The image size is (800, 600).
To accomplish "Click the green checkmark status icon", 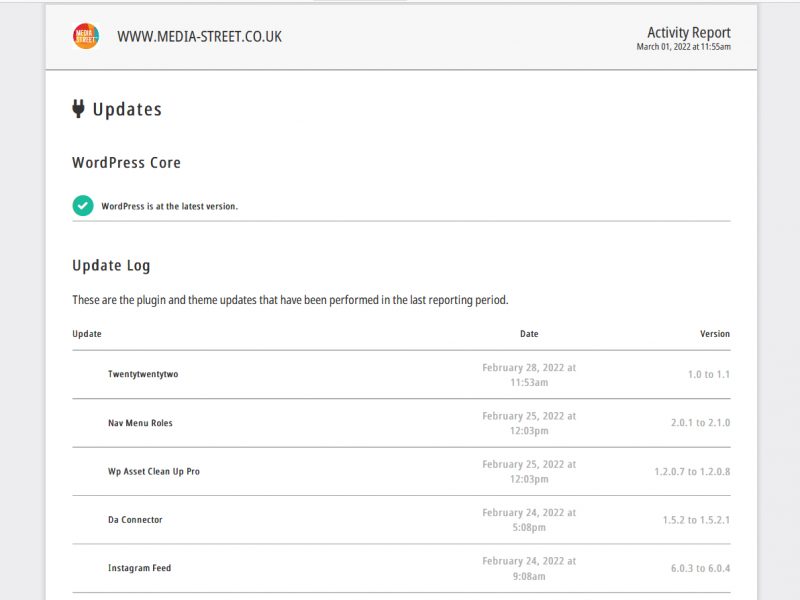I will (x=83, y=206).
